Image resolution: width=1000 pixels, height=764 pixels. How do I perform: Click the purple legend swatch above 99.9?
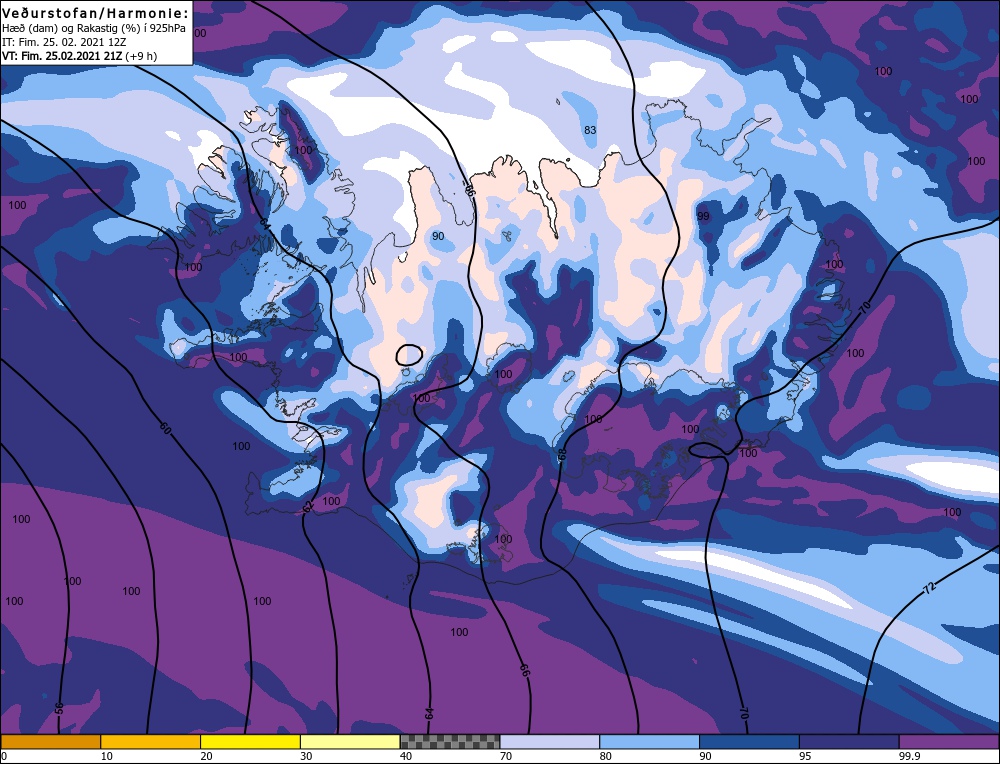[949, 741]
